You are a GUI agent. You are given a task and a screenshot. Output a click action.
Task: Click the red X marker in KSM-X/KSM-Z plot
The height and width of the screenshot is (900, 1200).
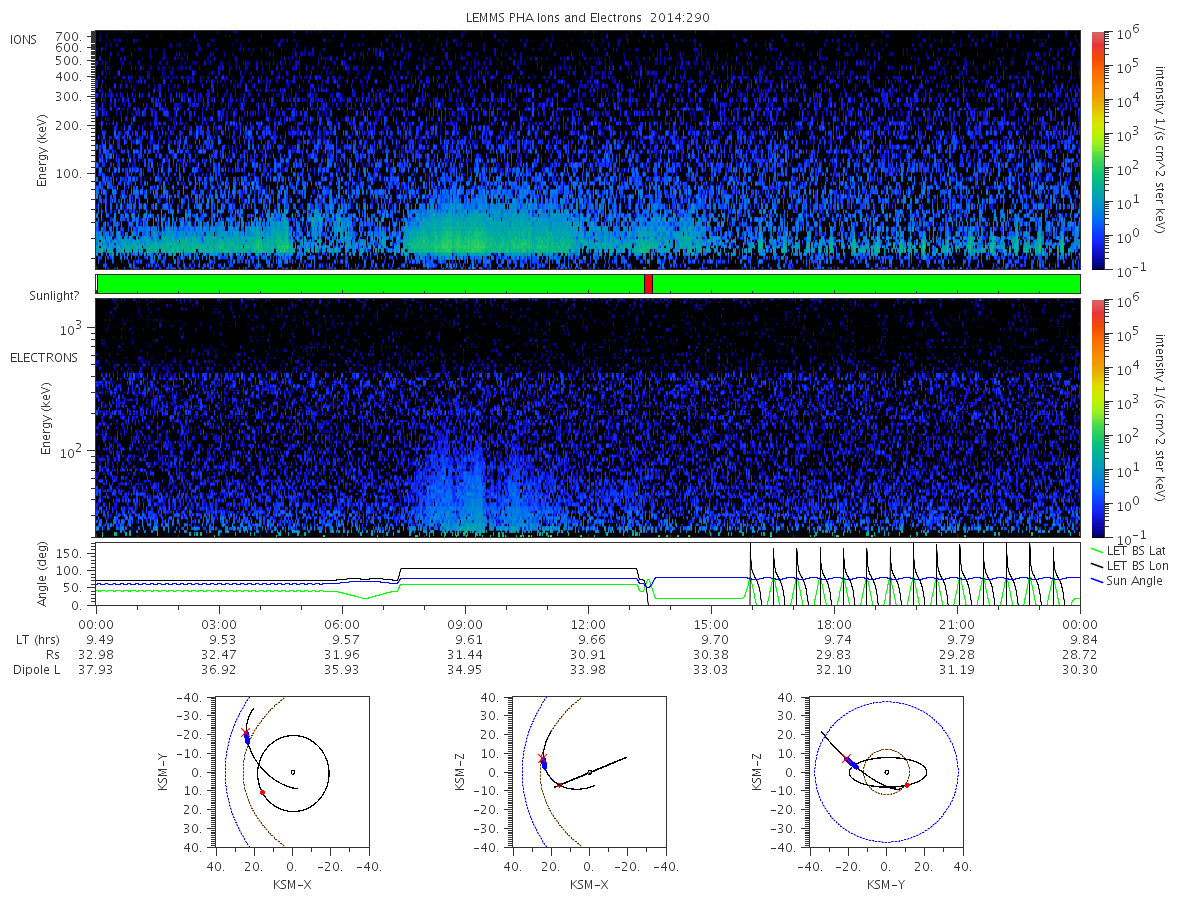pos(543,758)
